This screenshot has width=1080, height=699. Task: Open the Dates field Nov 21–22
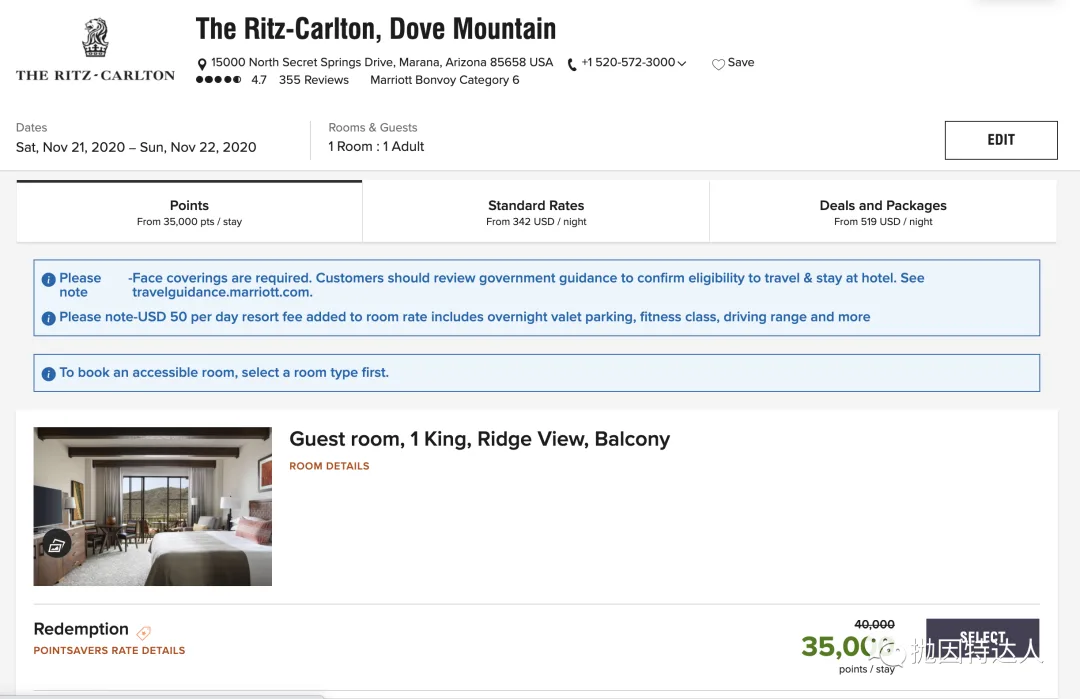pyautogui.click(x=136, y=138)
